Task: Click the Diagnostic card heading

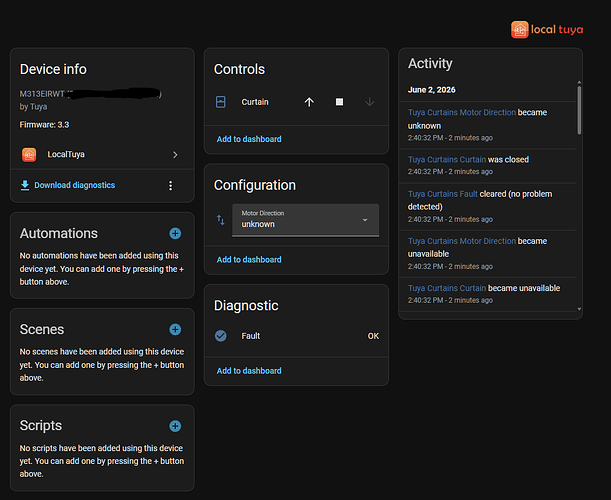Action: pyautogui.click(x=246, y=306)
